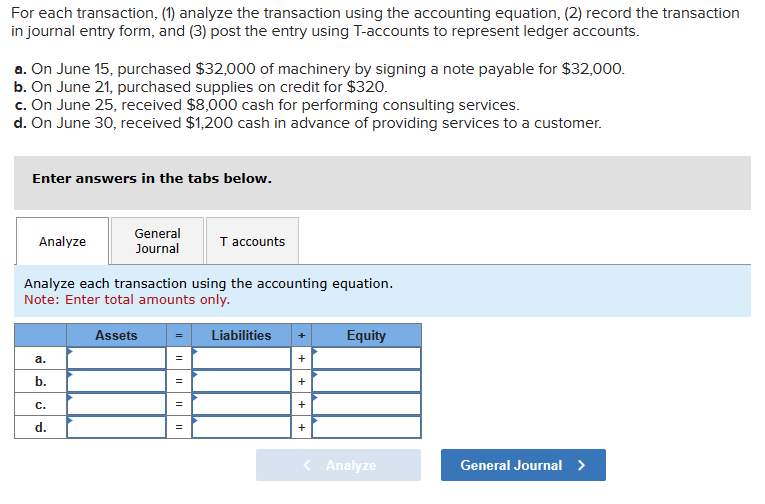The width and height of the screenshot is (765, 504).
Task: Click the Liabilities column header
Action: point(242,335)
